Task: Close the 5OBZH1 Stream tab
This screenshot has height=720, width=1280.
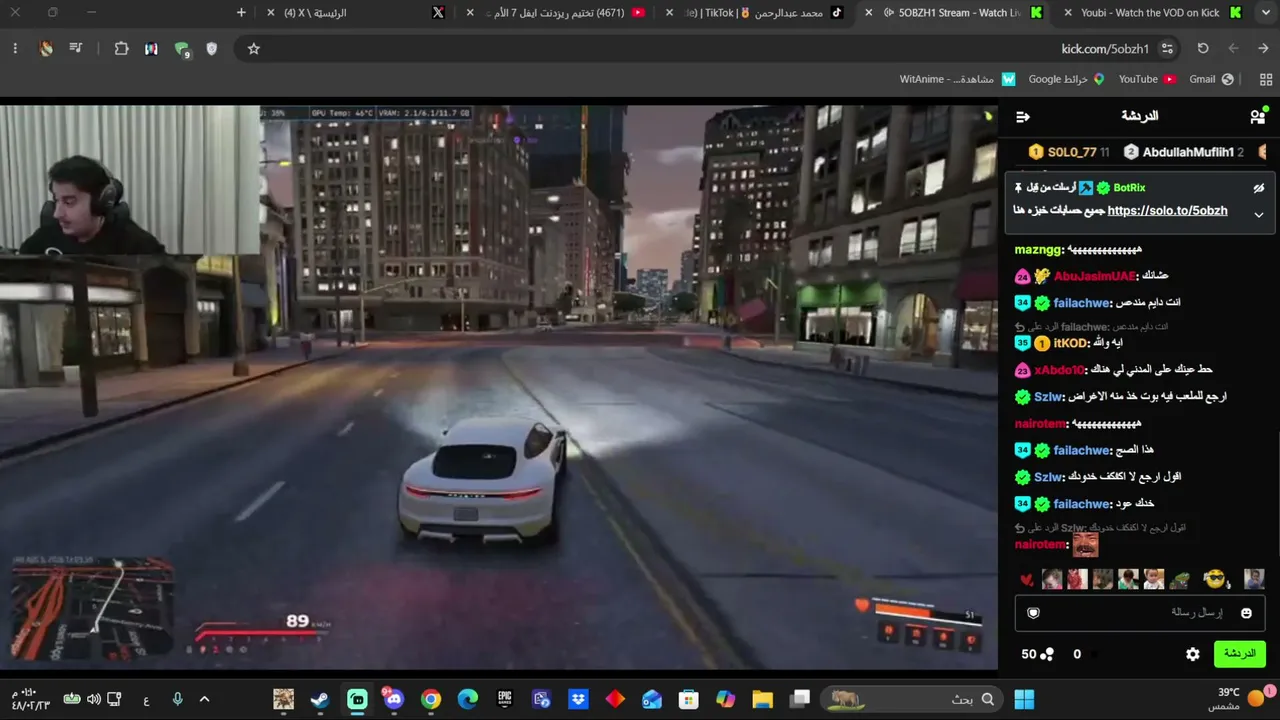Action: 868,13
